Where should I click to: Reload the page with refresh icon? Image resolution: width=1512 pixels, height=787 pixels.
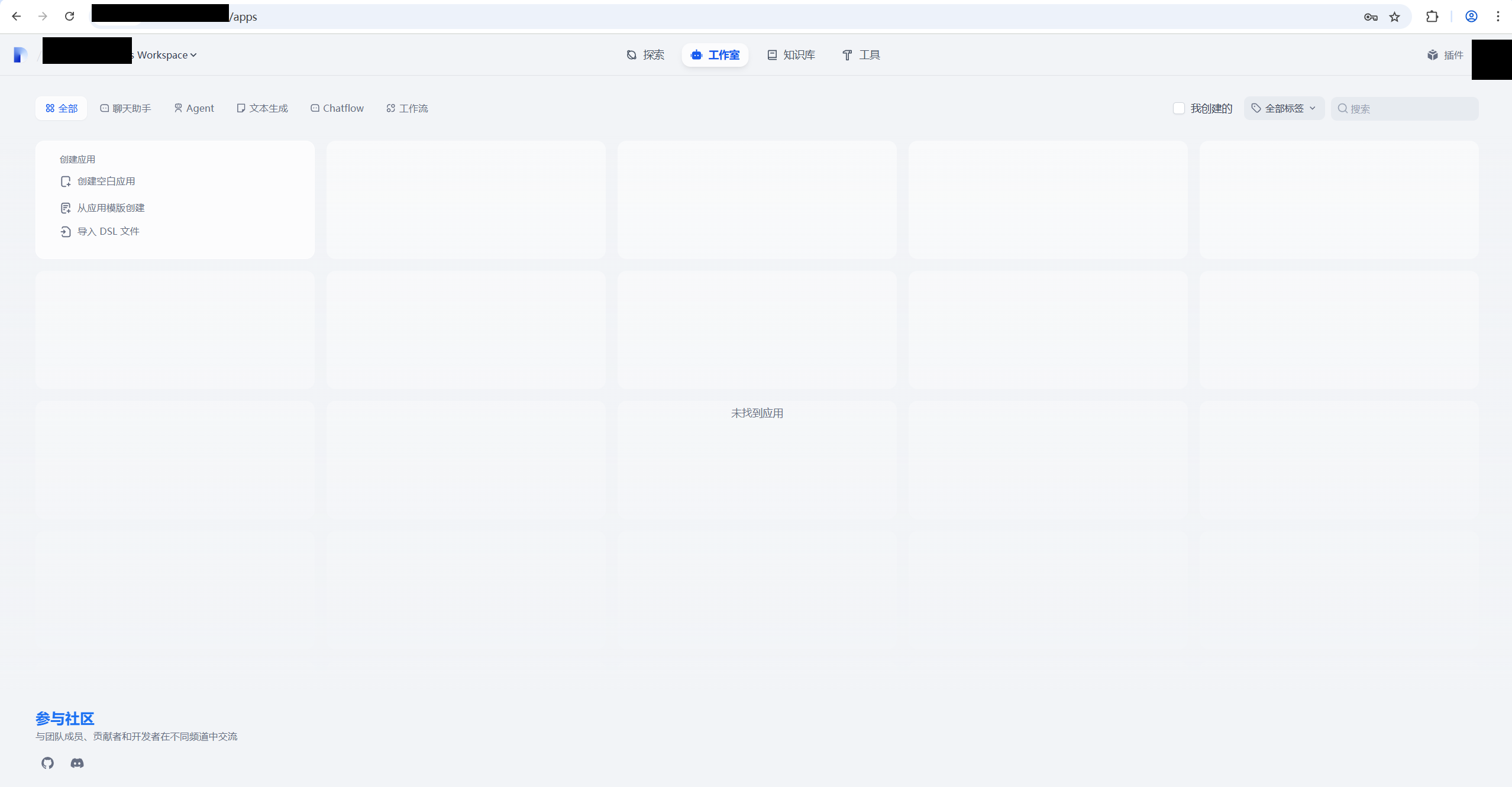tap(69, 17)
